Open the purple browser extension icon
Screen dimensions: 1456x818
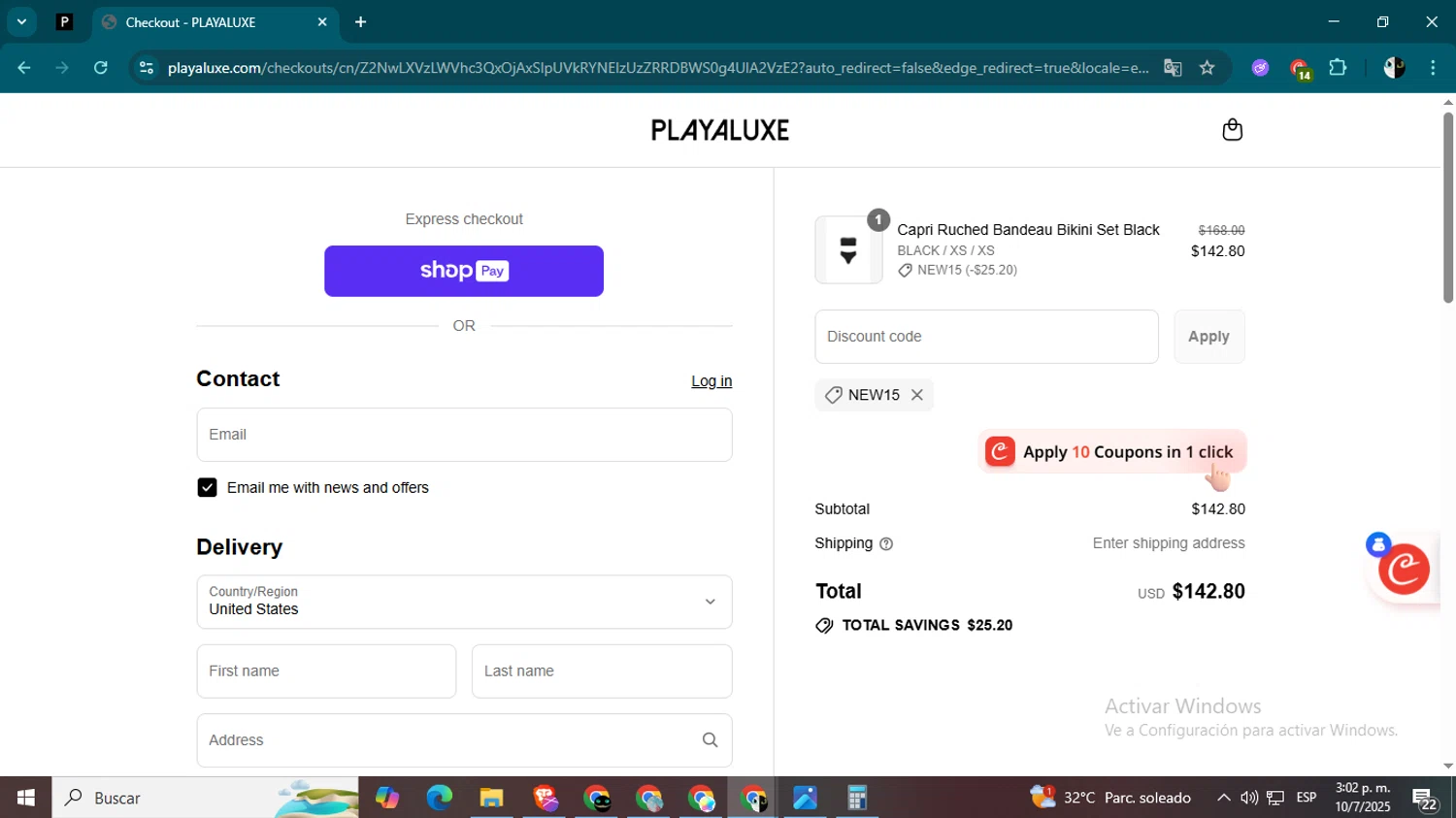1260,68
